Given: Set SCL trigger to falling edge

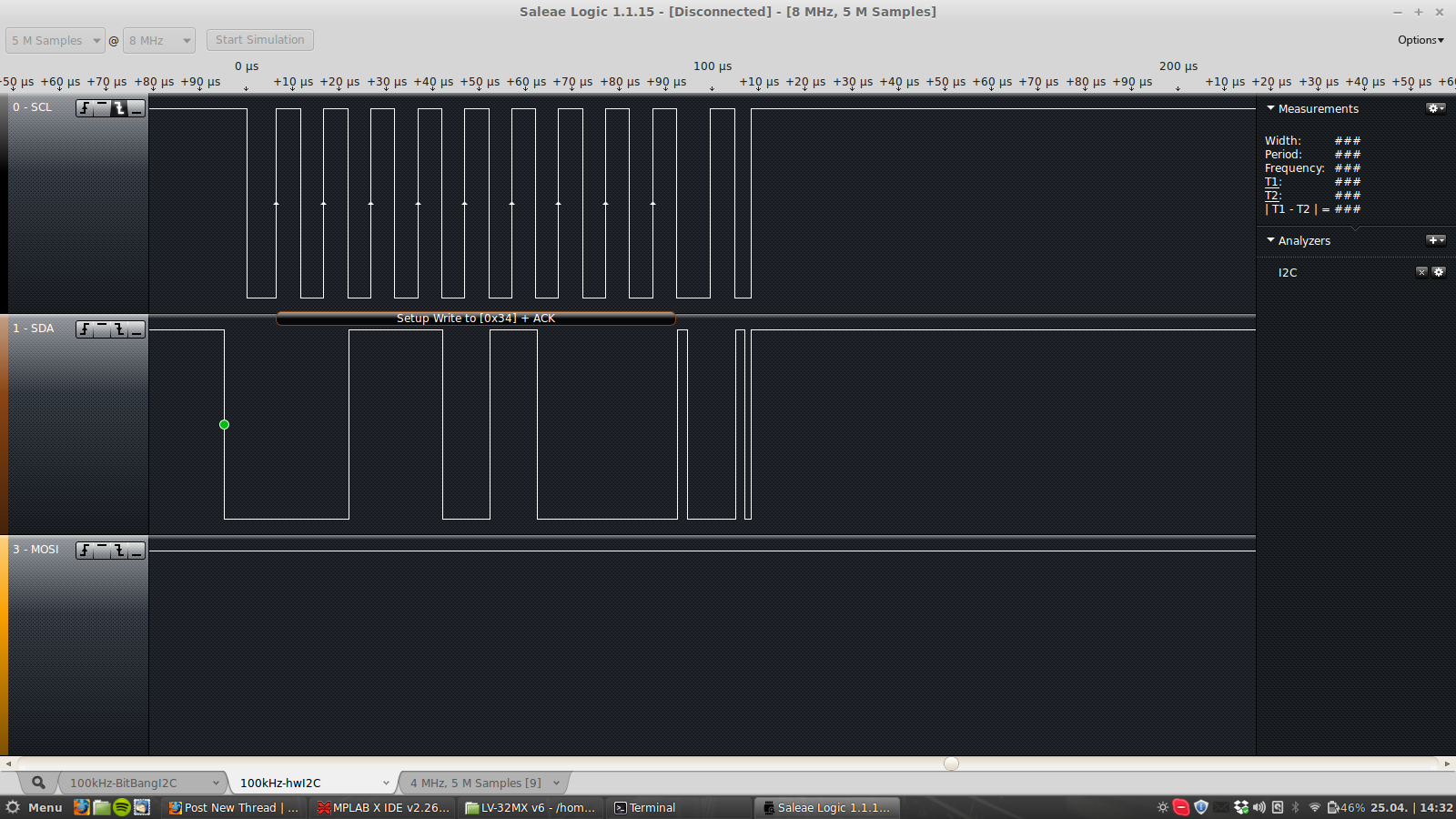Looking at the screenshot, I should click(119, 108).
